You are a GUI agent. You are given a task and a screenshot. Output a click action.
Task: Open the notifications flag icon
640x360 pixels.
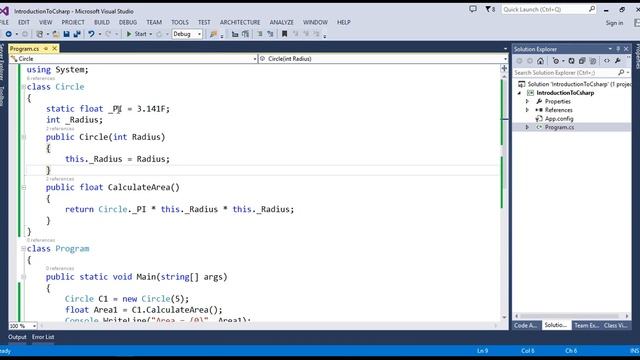pyautogui.click(x=490, y=9)
